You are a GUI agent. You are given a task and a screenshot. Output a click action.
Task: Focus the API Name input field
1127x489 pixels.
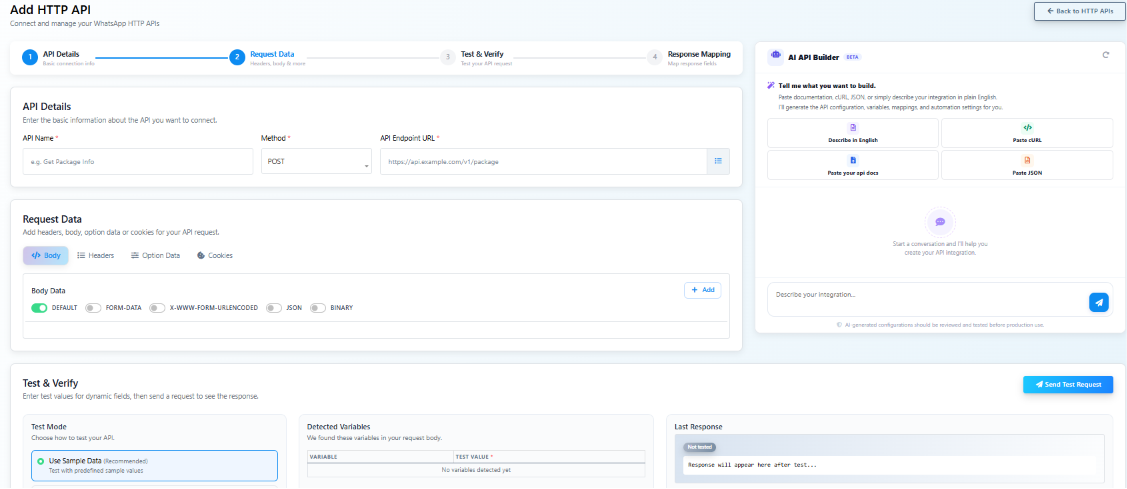click(138, 162)
